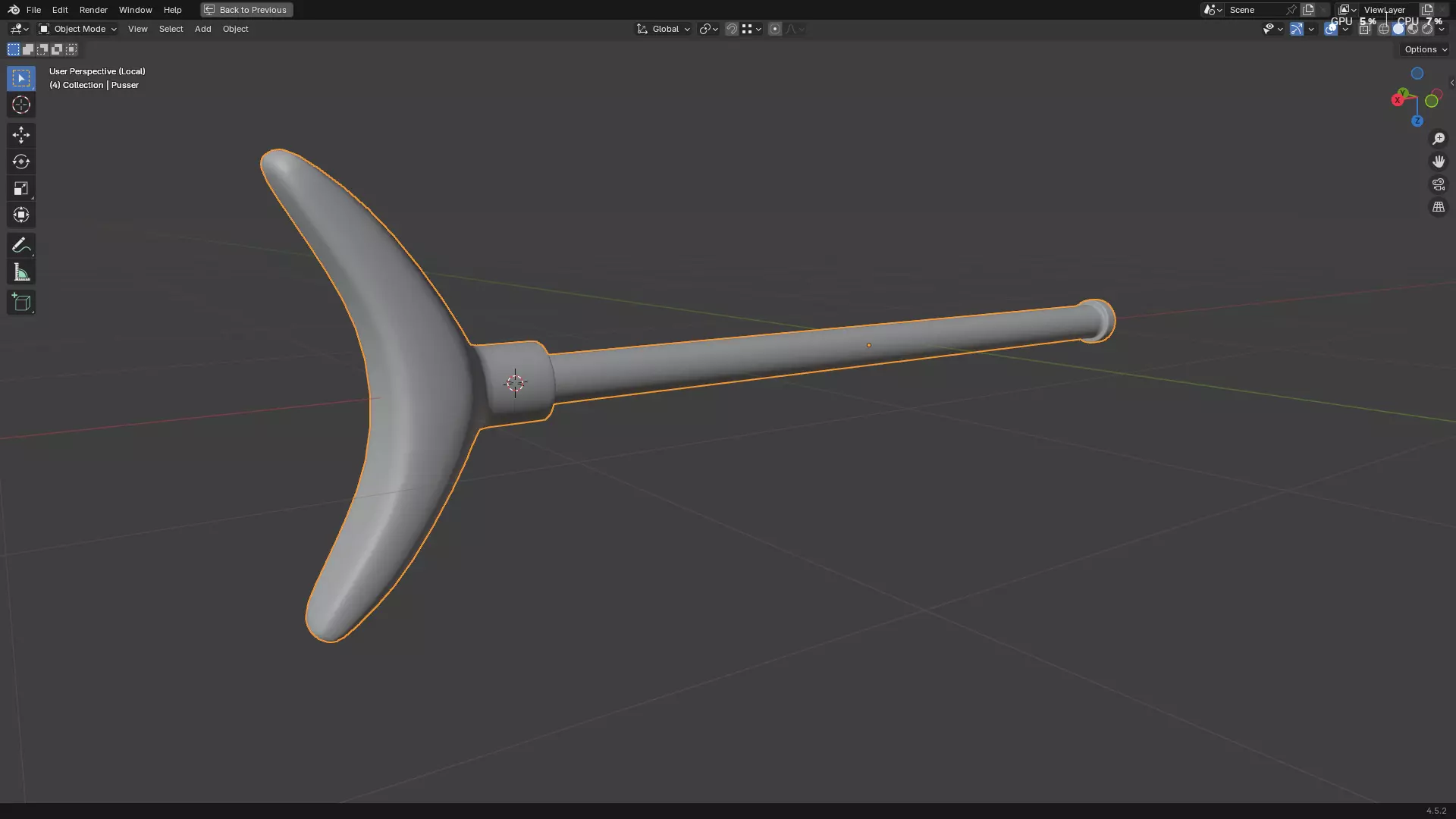The height and width of the screenshot is (819, 1456).
Task: Open the viewport Select menu
Action: click(x=171, y=29)
